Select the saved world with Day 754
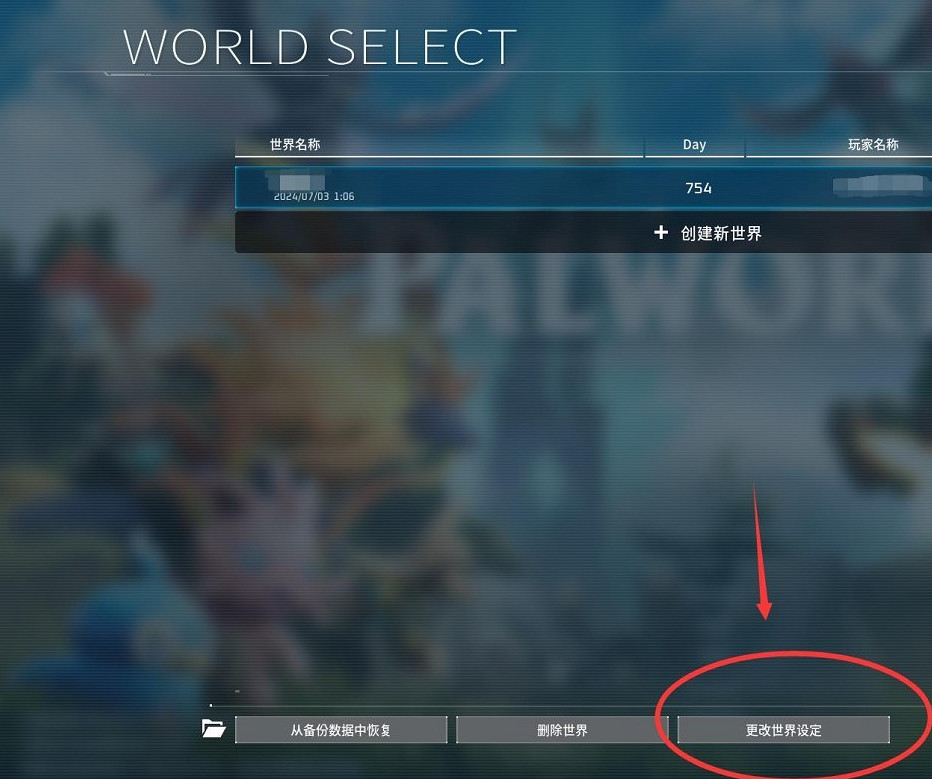The width and height of the screenshot is (932, 779). [x=583, y=188]
